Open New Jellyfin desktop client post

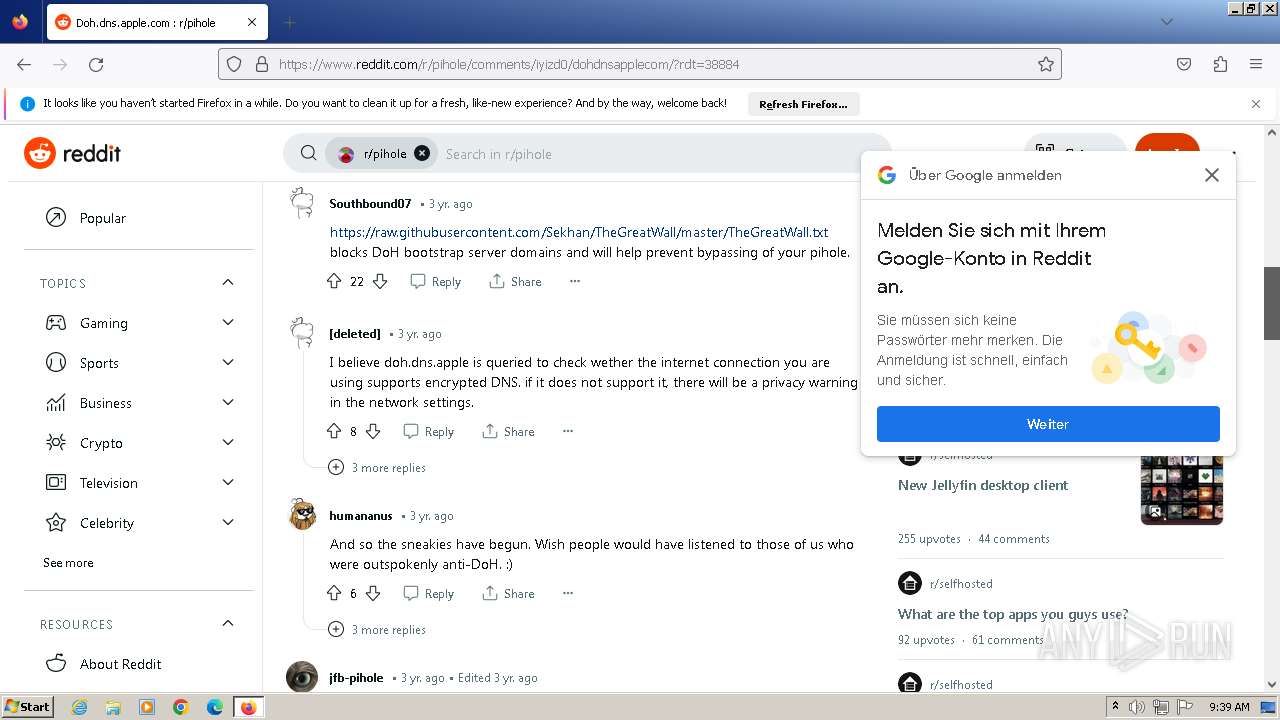(983, 485)
